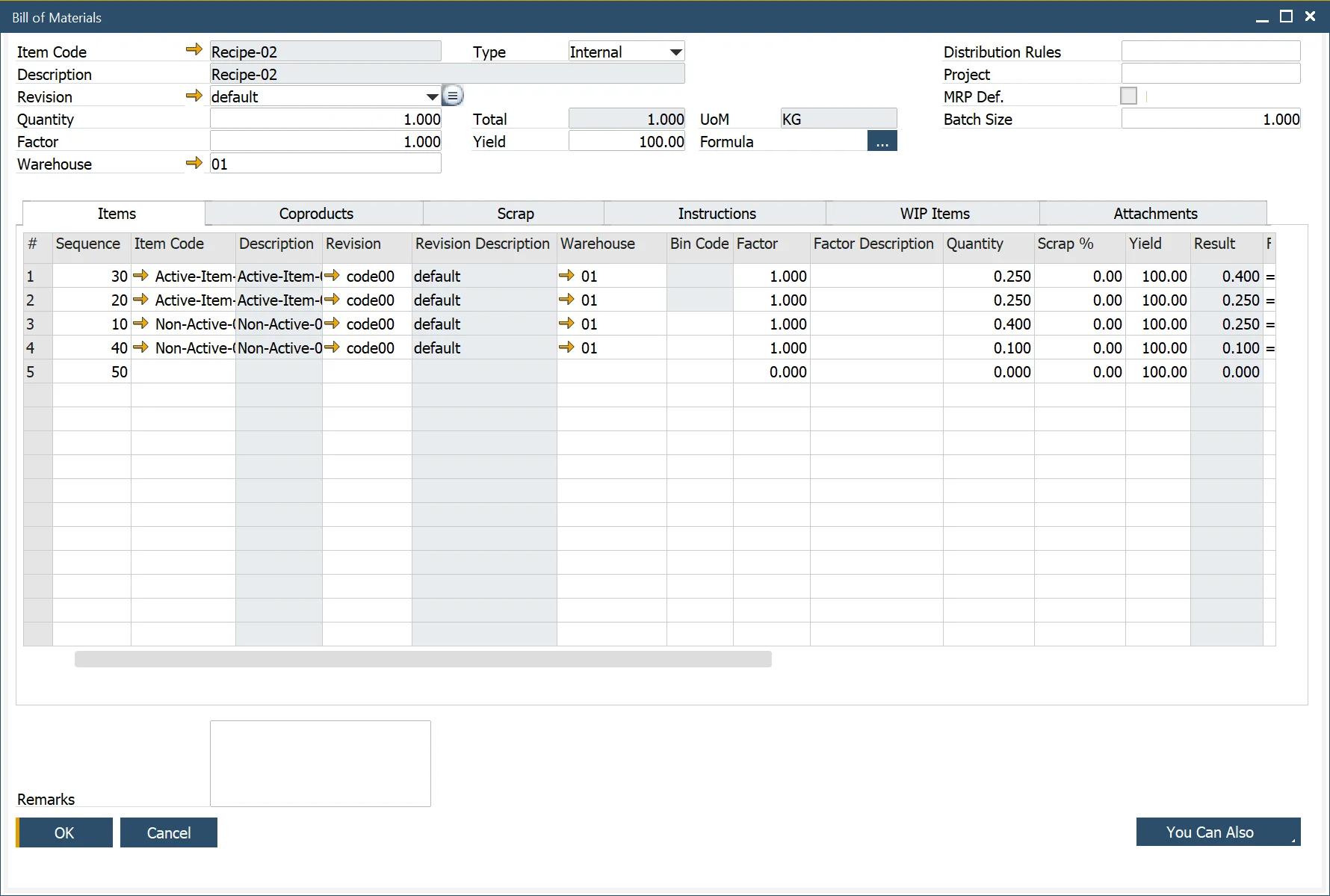Expand the Type dropdown showing Internal

675,52
